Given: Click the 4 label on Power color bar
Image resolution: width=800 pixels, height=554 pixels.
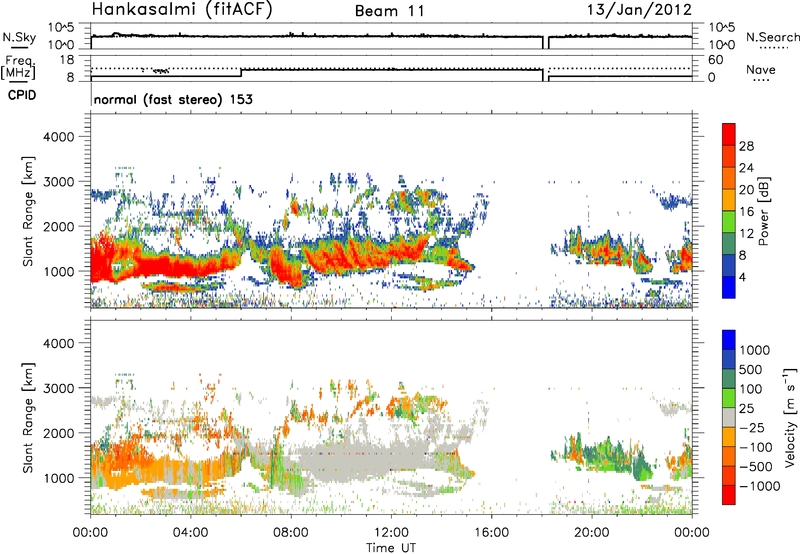Looking at the screenshot, I should pyautogui.click(x=743, y=277).
